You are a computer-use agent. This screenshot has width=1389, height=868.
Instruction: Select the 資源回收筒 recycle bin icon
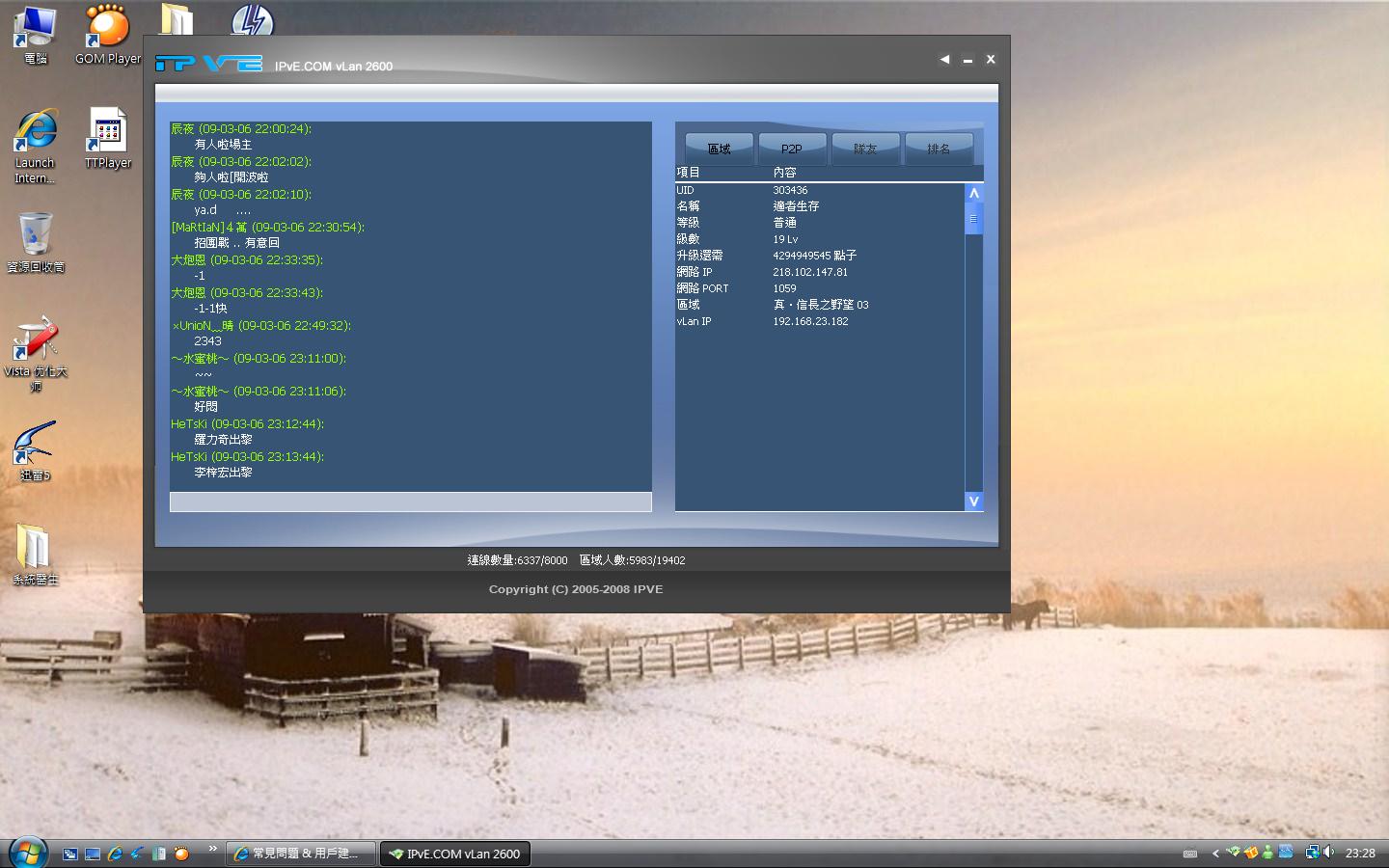click(x=35, y=241)
